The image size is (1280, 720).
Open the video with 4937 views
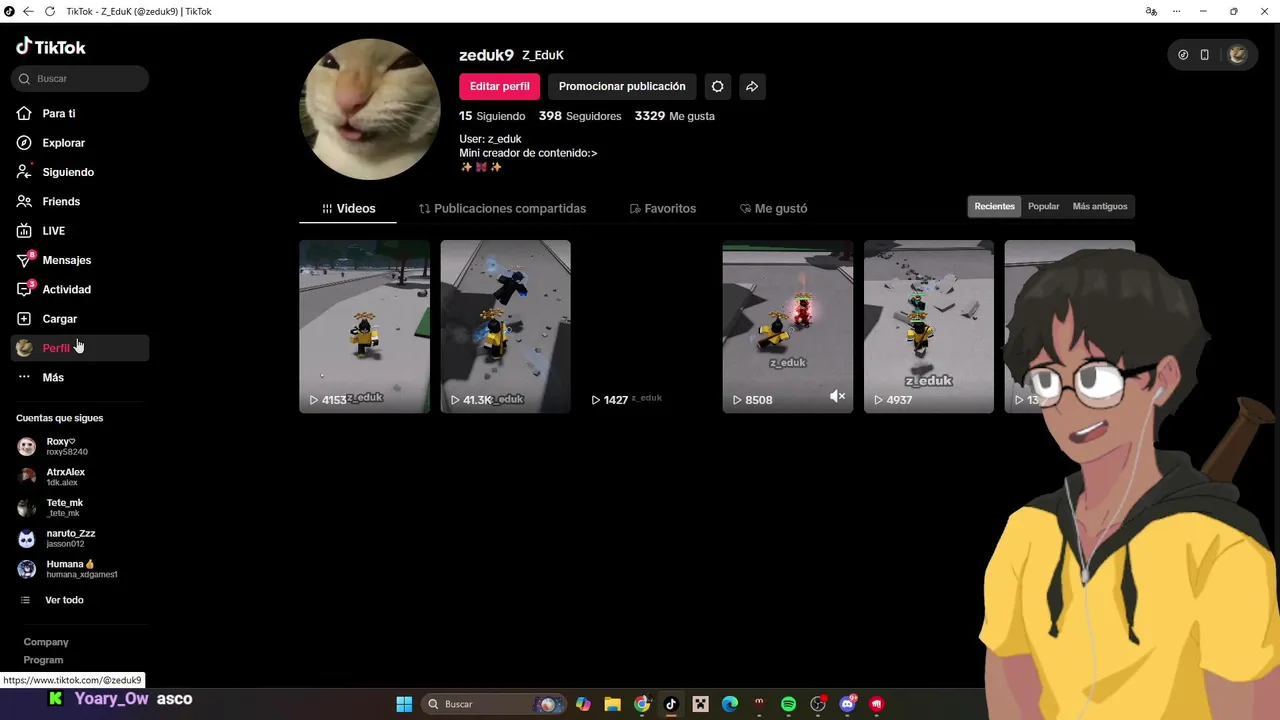click(928, 326)
